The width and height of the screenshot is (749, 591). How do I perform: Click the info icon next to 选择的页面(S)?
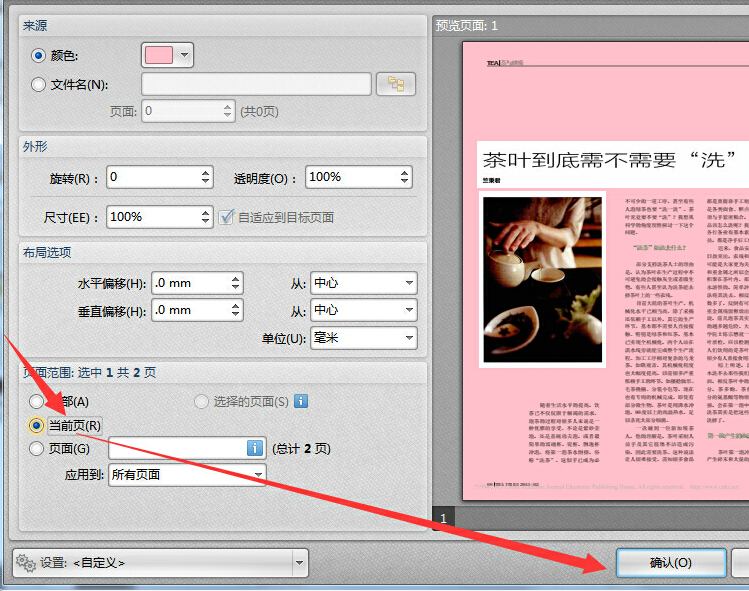pyautogui.click(x=300, y=401)
